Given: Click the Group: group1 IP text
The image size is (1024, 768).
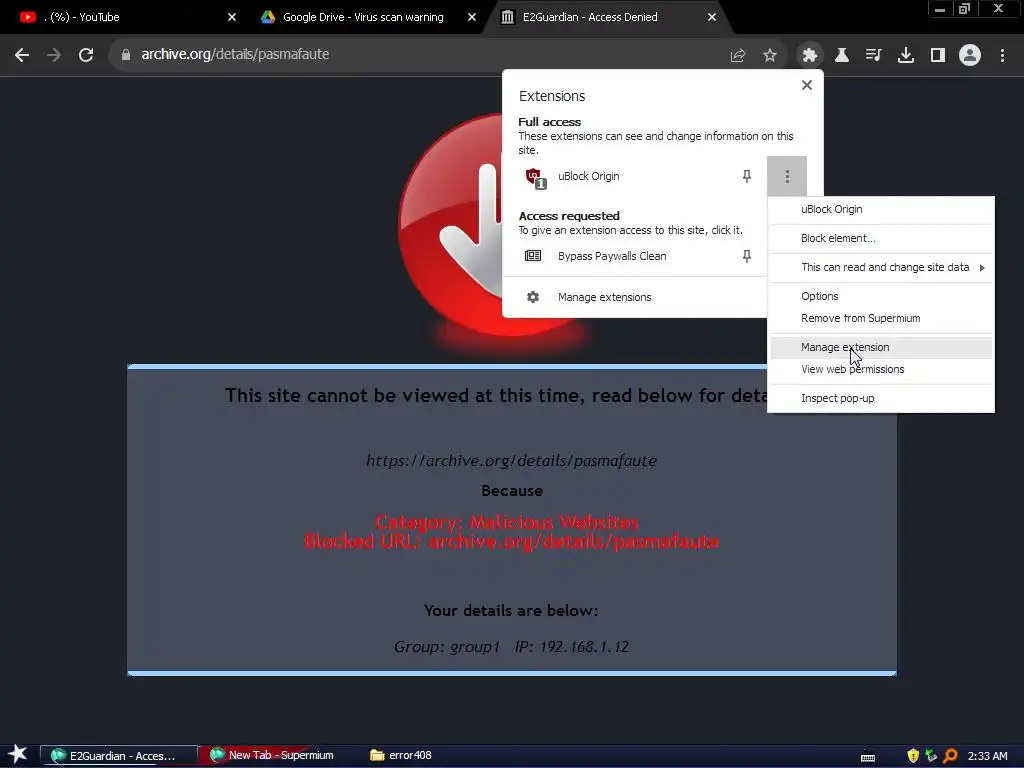Looking at the screenshot, I should [x=511, y=647].
